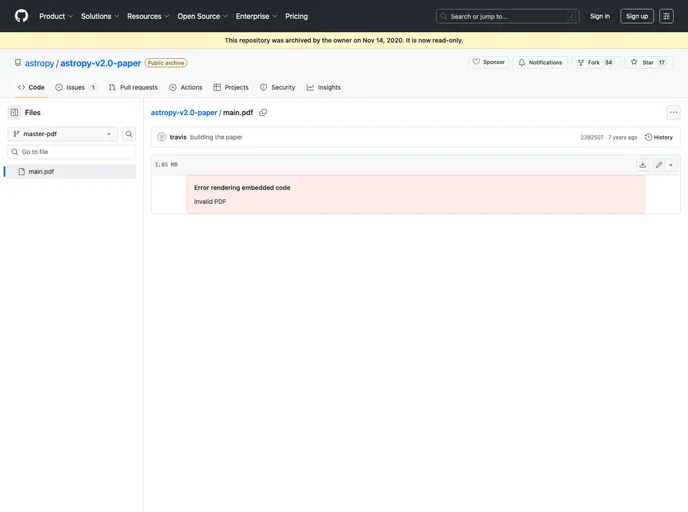Image resolution: width=688 pixels, height=512 pixels.
Task: Open the Pricing page
Action: click(x=296, y=16)
